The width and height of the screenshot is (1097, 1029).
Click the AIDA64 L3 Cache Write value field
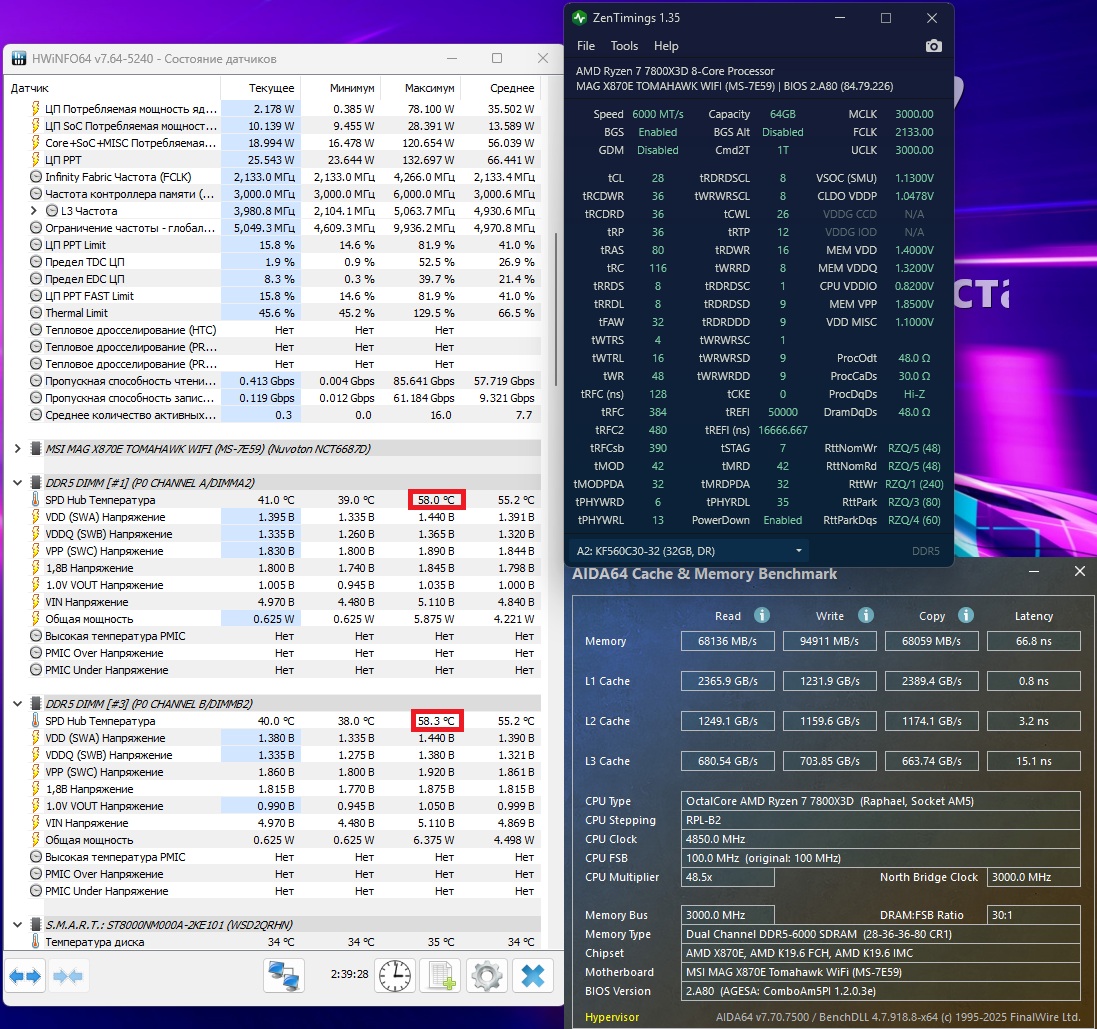point(829,761)
